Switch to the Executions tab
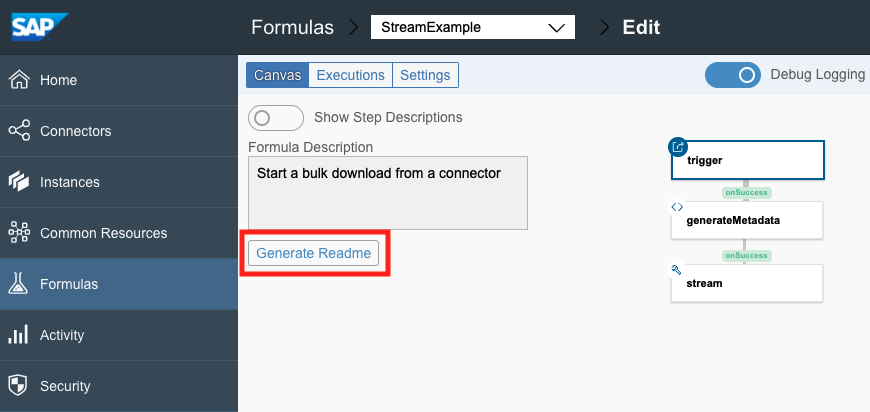870x412 pixels. click(x=350, y=75)
